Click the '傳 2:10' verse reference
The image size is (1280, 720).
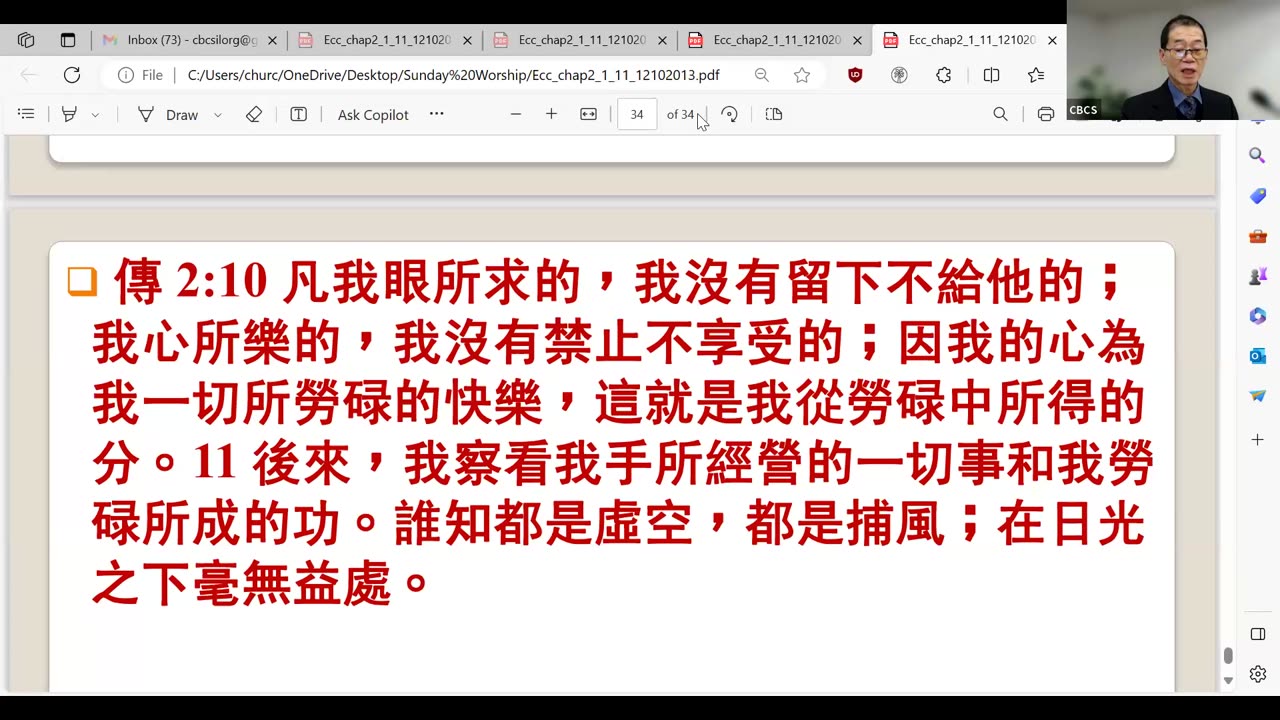pyautogui.click(x=191, y=283)
